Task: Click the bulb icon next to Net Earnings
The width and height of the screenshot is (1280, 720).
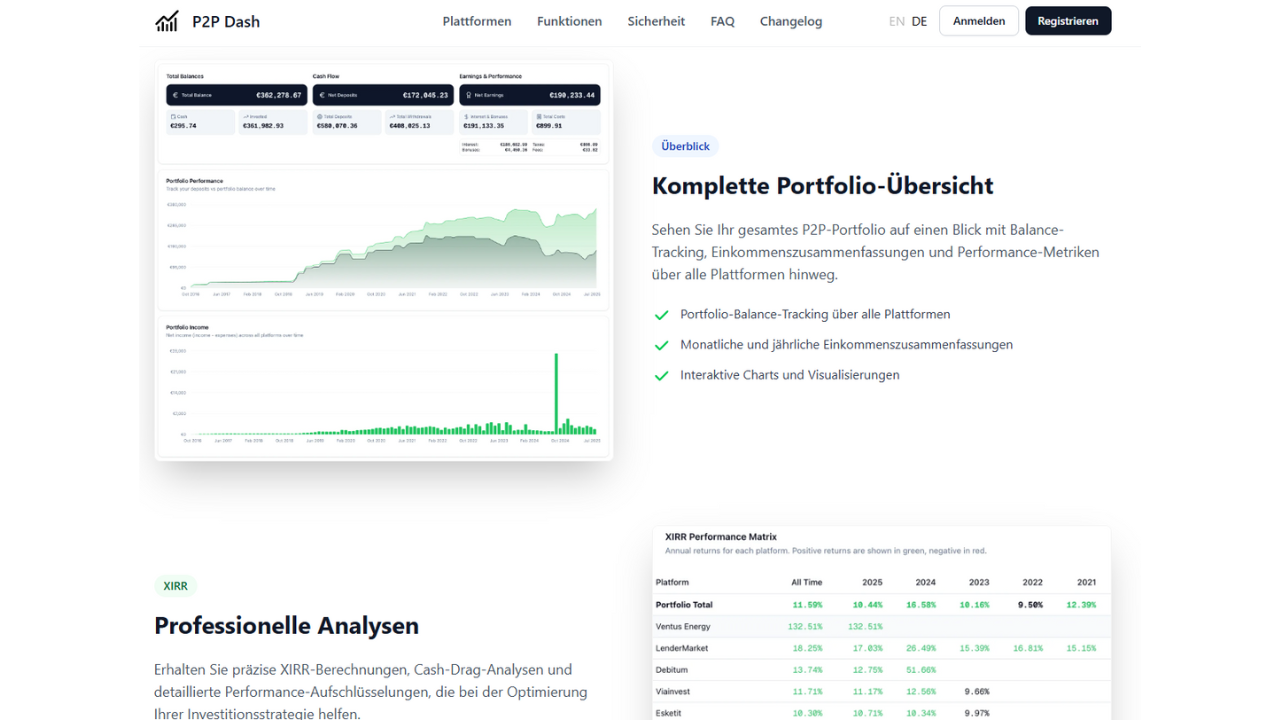Action: pos(469,95)
